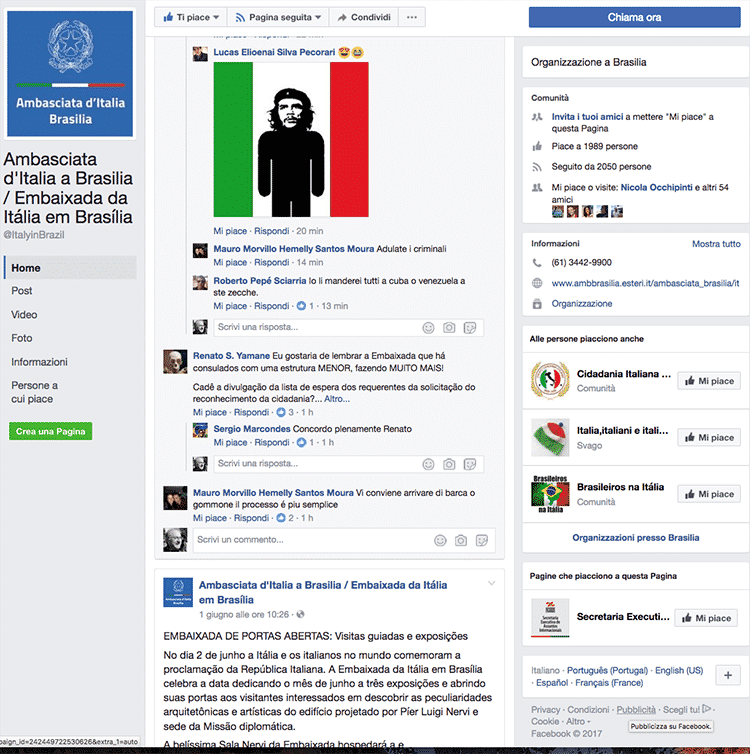Open the Altro footer dropdown

coord(578,721)
